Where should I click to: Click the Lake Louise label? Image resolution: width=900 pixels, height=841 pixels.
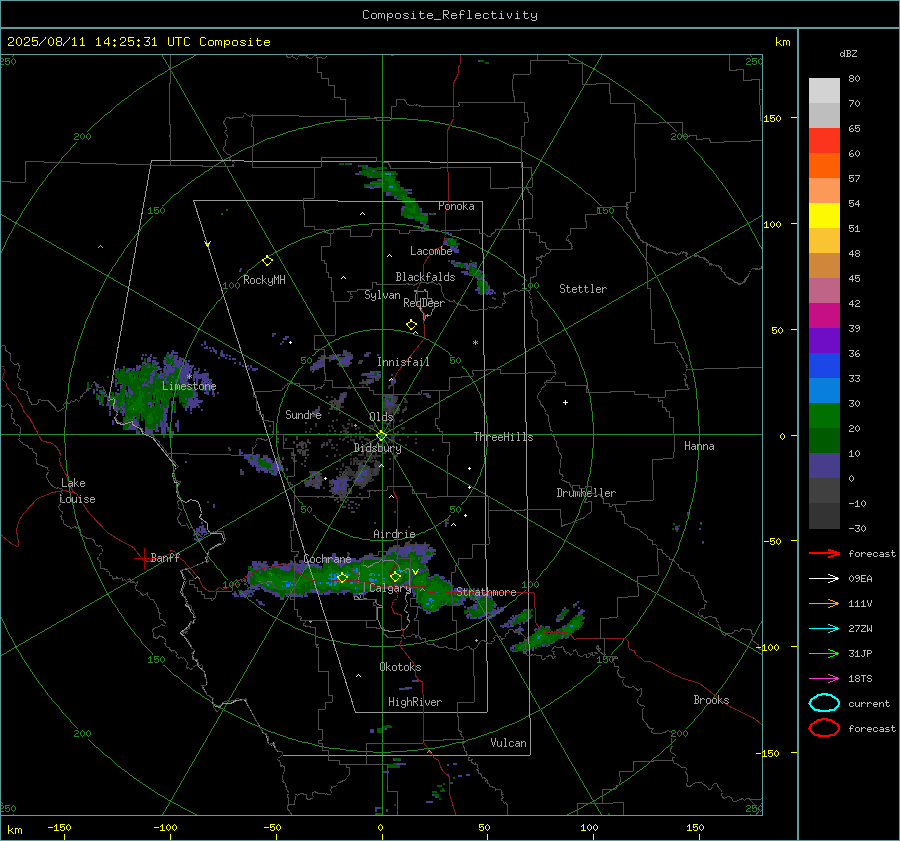77,491
